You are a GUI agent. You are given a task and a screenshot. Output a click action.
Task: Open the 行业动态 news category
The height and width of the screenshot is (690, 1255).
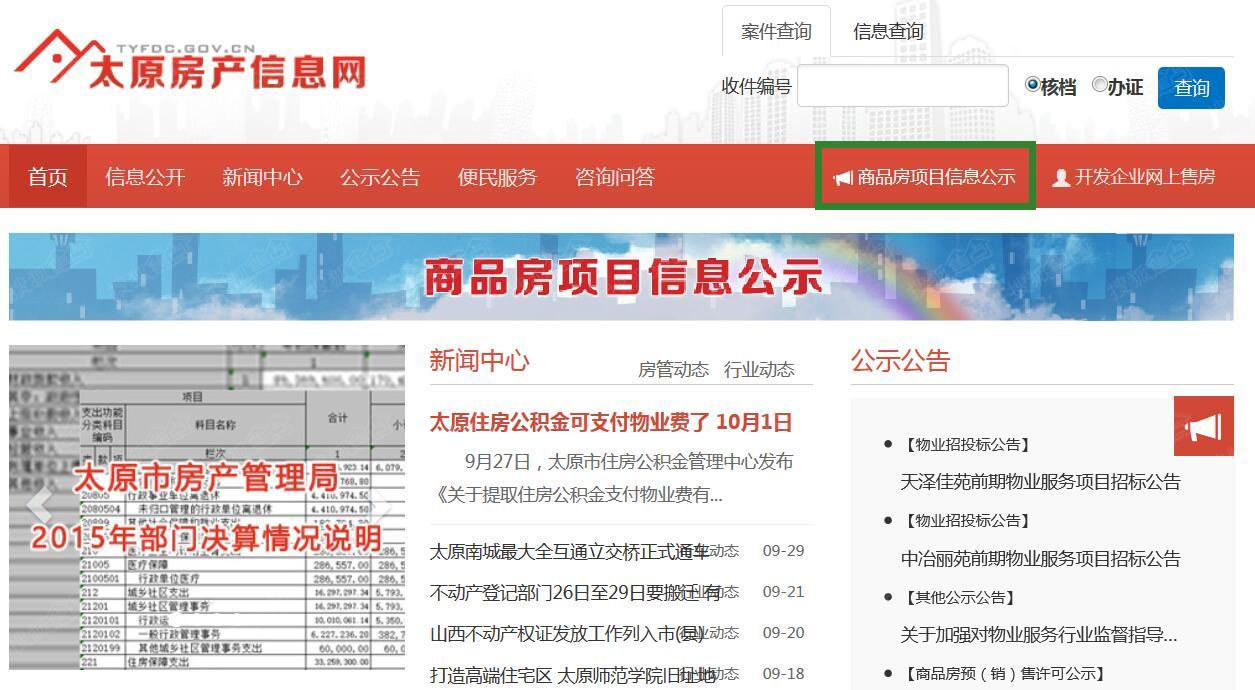(x=759, y=370)
